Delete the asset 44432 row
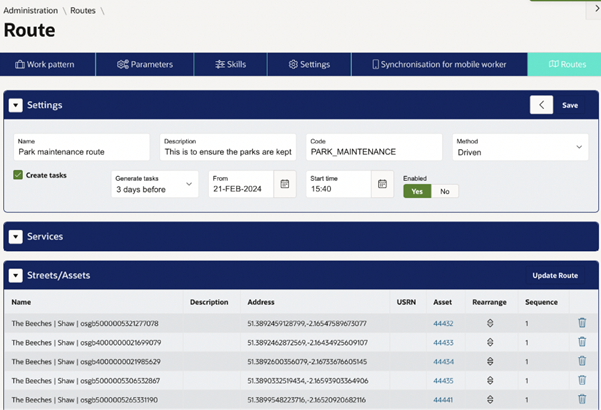Viewport: 601px width, 410px height. 582,323
